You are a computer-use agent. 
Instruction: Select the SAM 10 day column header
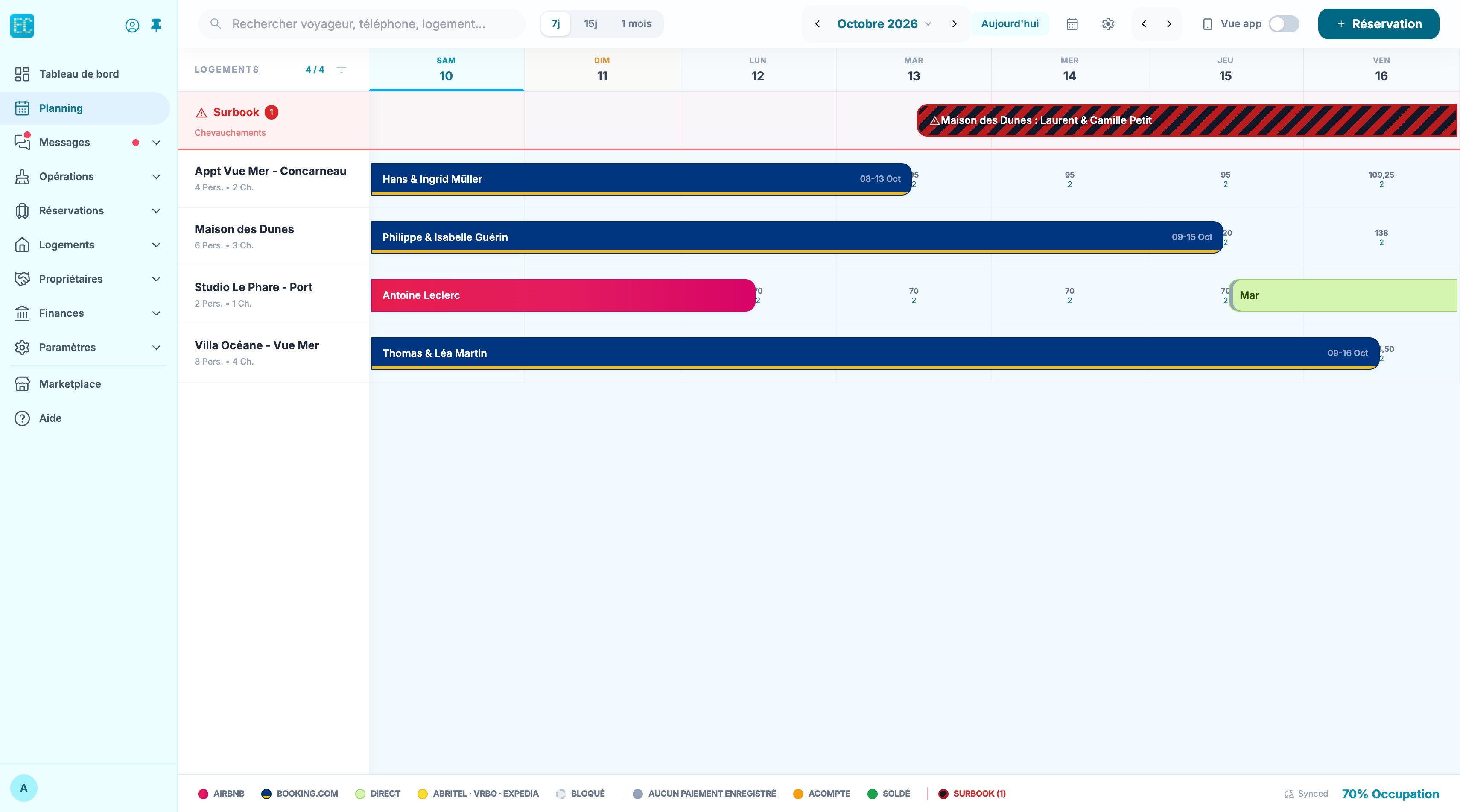(x=446, y=70)
